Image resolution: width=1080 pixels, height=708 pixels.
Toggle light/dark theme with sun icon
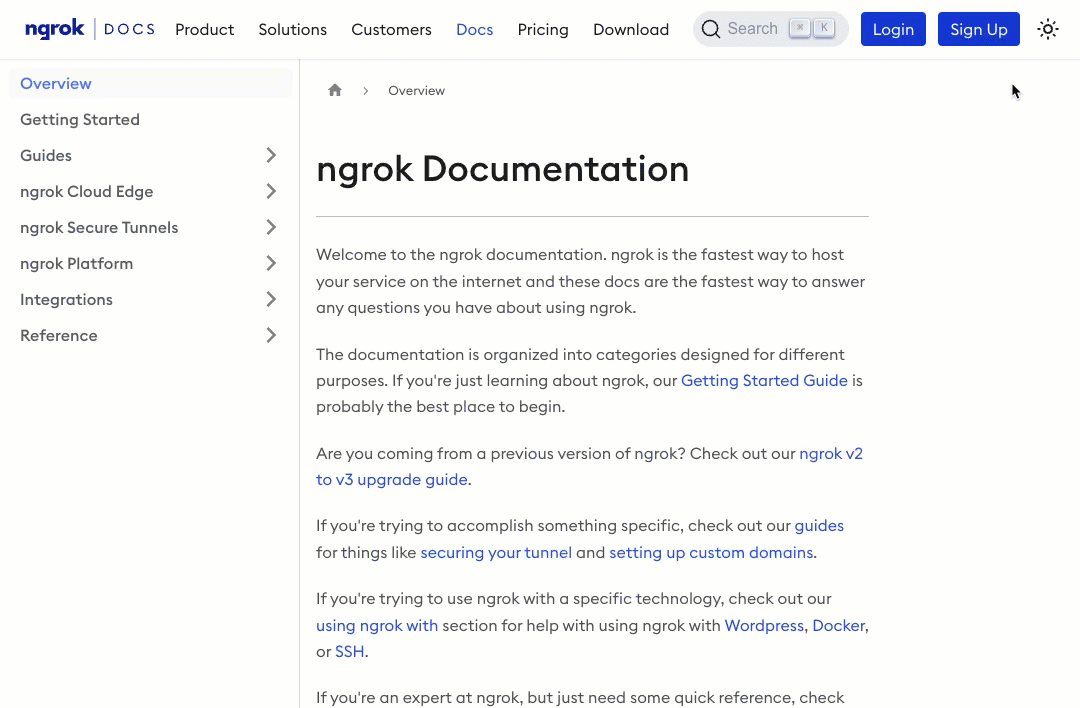point(1047,29)
